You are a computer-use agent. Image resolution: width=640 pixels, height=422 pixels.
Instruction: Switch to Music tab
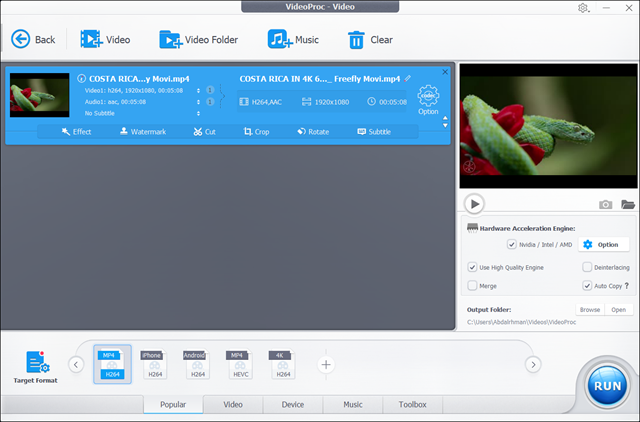point(353,404)
